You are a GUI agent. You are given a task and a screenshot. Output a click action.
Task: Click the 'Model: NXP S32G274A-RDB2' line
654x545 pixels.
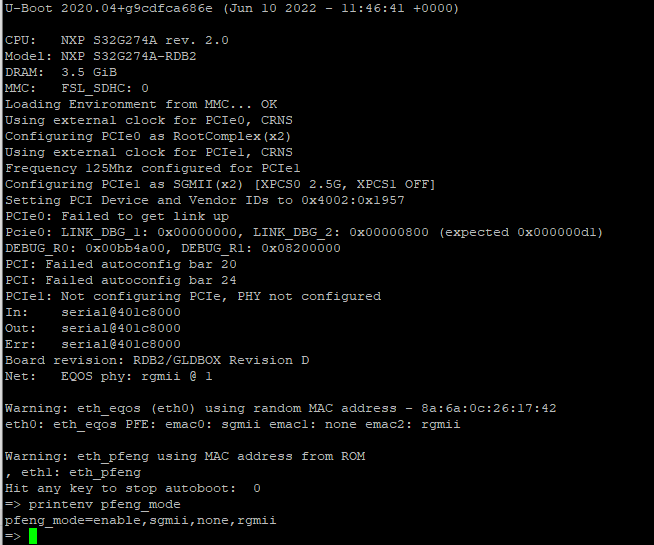click(x=112, y=56)
